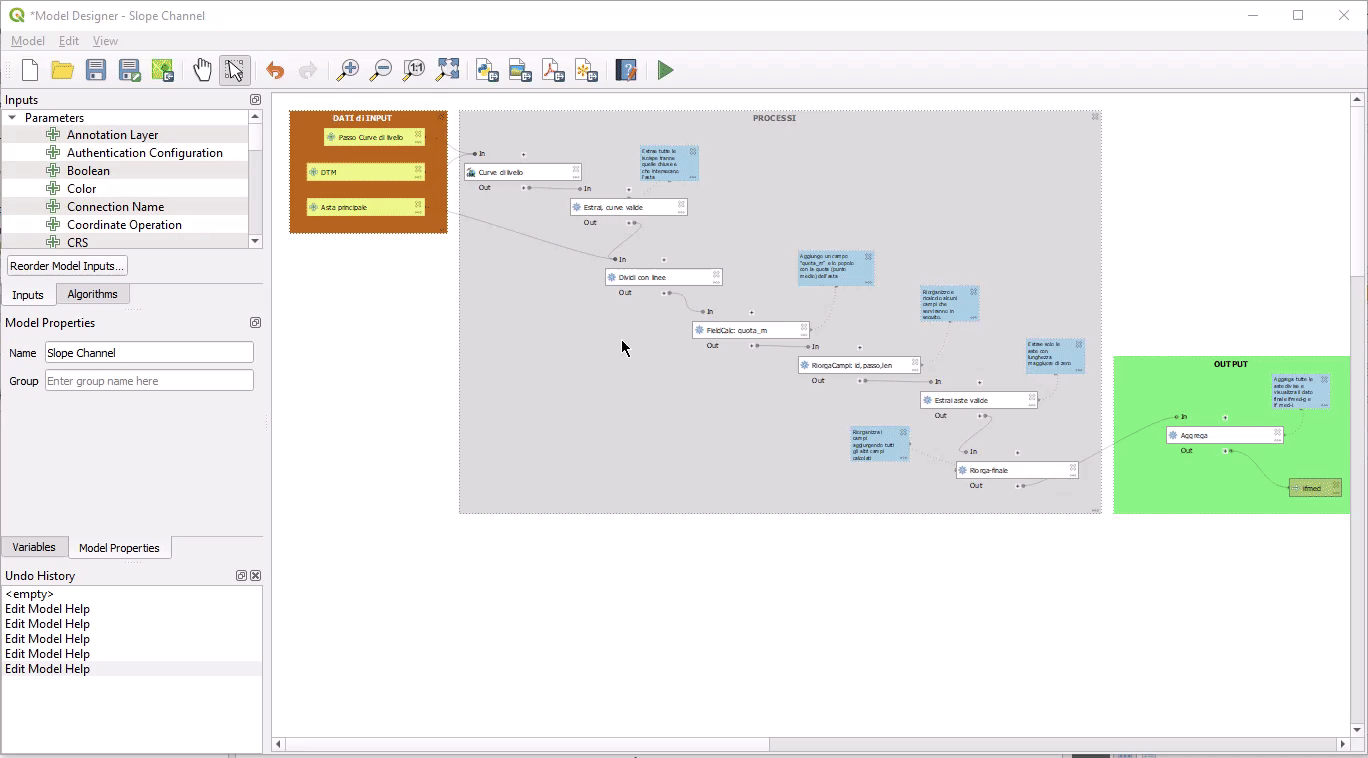The width and height of the screenshot is (1368, 758).
Task: Switch to the Variables tab
Action: [34, 547]
